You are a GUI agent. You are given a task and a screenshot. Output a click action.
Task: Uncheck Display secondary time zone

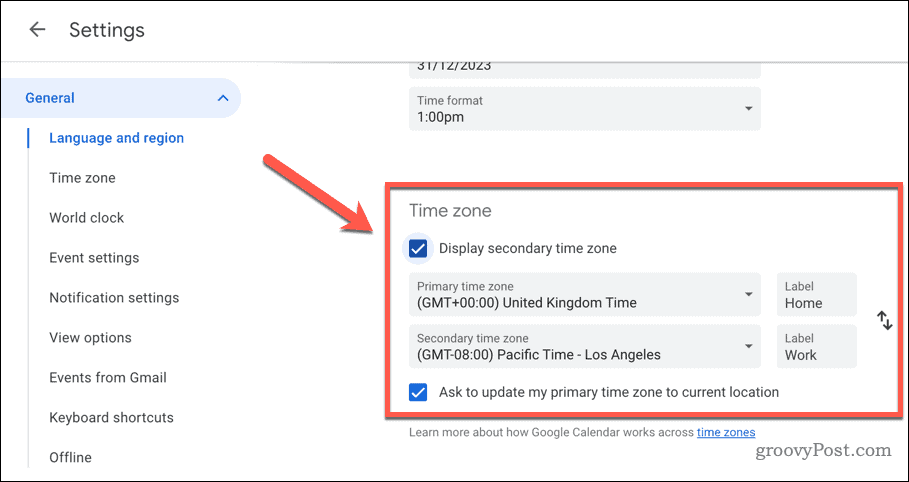coord(418,249)
